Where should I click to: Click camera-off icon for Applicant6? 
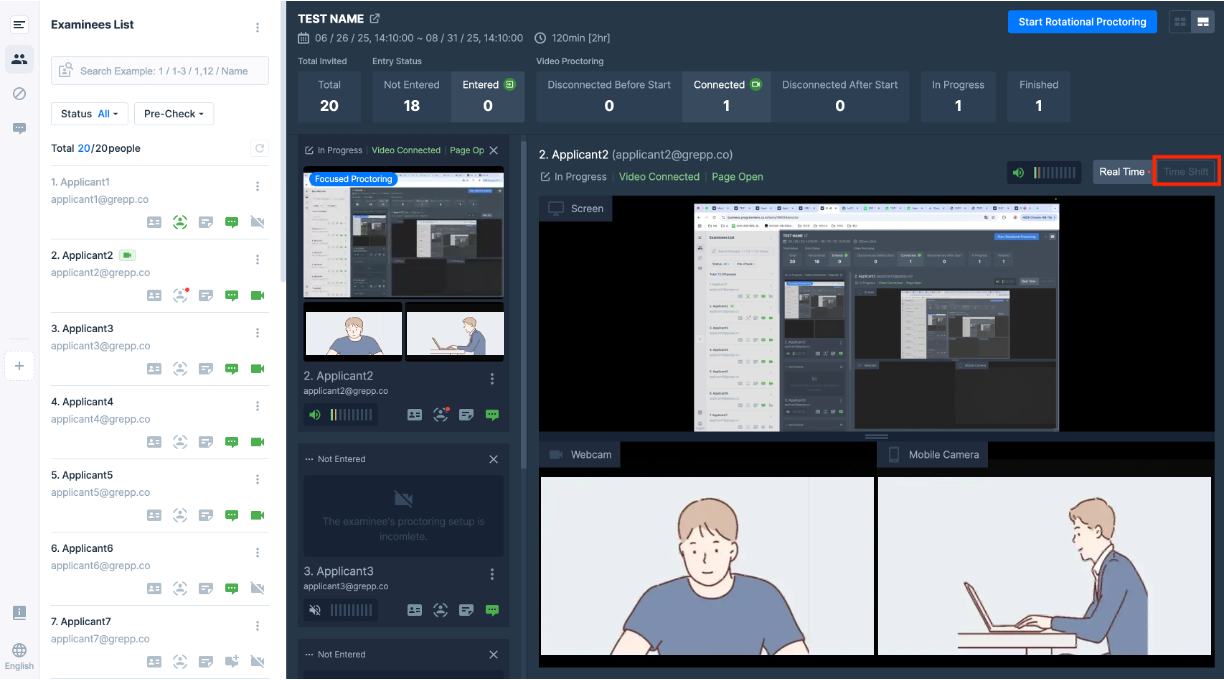coord(257,588)
